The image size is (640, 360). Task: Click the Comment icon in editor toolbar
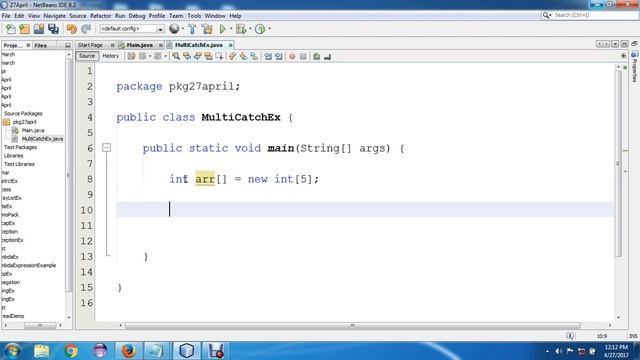[x=316, y=56]
